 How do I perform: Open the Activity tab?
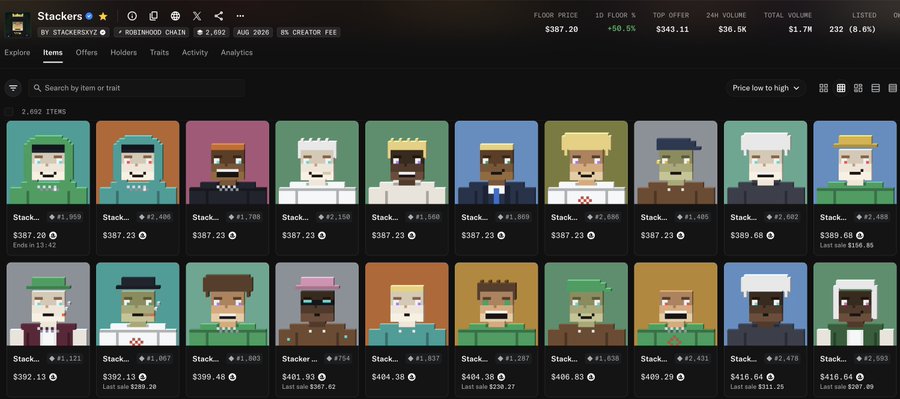point(195,52)
